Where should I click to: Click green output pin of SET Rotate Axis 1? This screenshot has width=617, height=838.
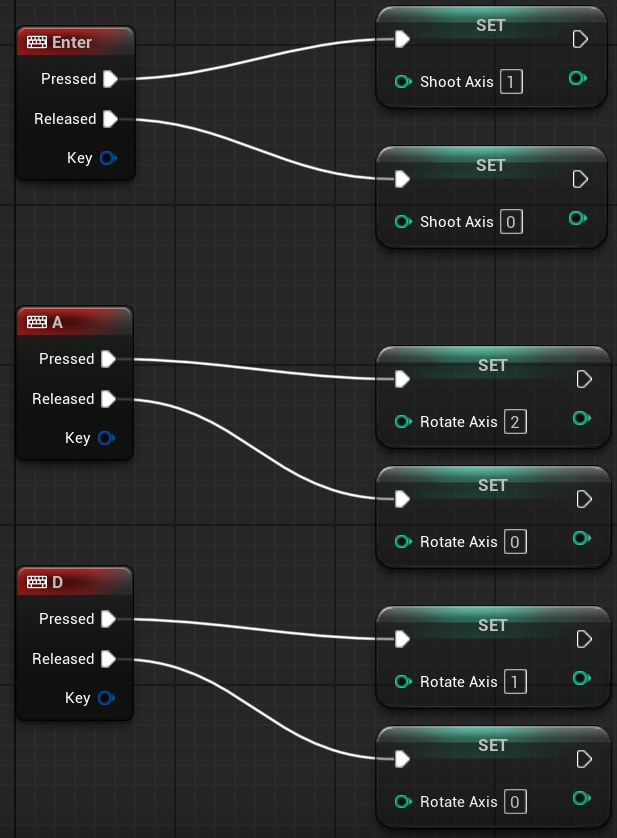[582, 678]
